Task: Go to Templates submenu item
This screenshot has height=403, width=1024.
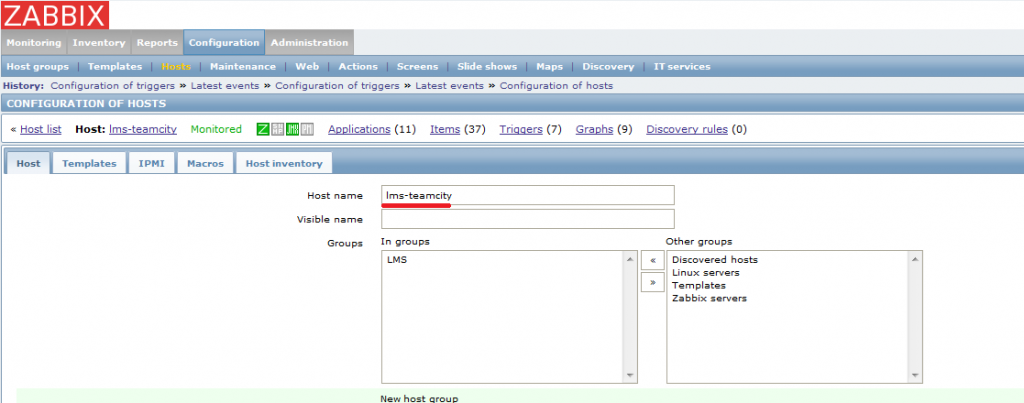Action: [115, 67]
